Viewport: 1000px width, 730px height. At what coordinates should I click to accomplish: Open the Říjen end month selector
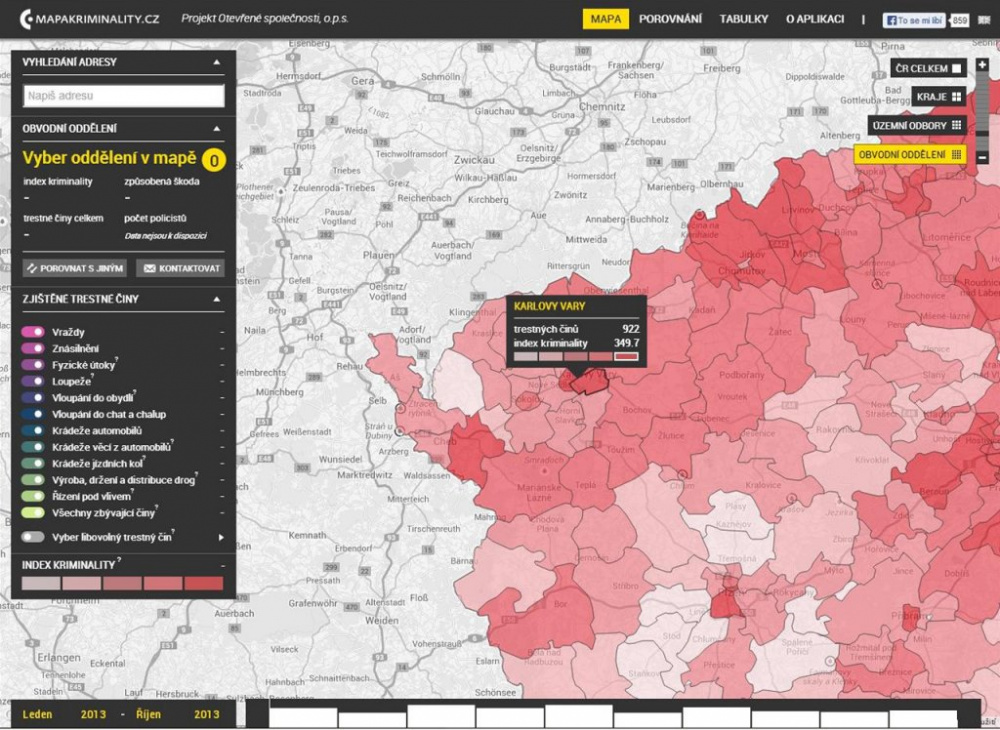click(149, 714)
